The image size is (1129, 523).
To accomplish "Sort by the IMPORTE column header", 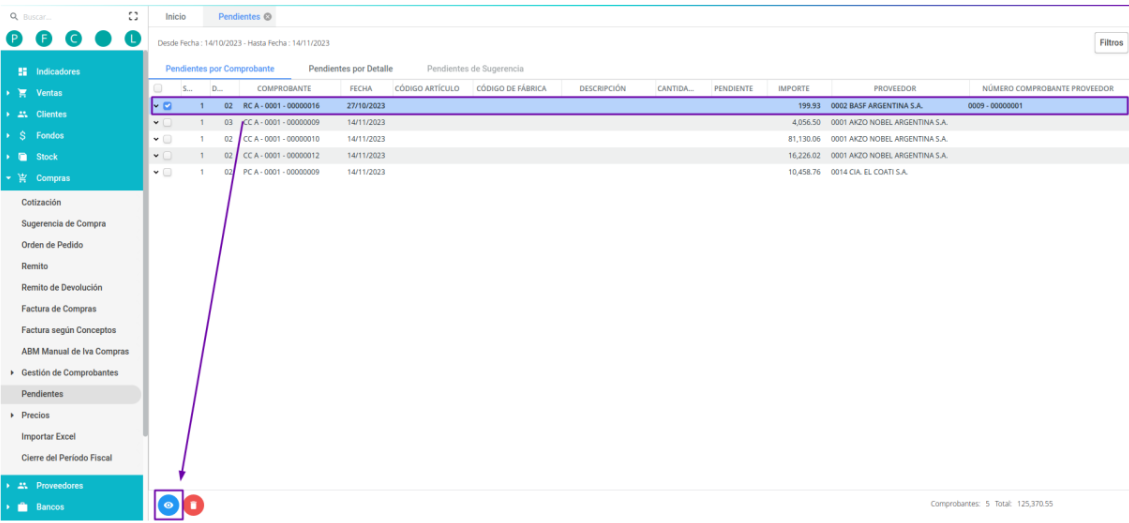I will tap(793, 89).
